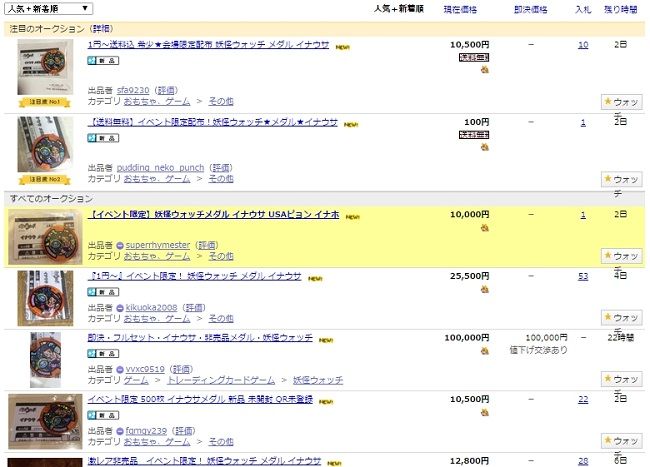Screen dimensions: 650x467
Task: Click small icon under 10,000円 price
Action: pyautogui.click(x=485, y=227)
